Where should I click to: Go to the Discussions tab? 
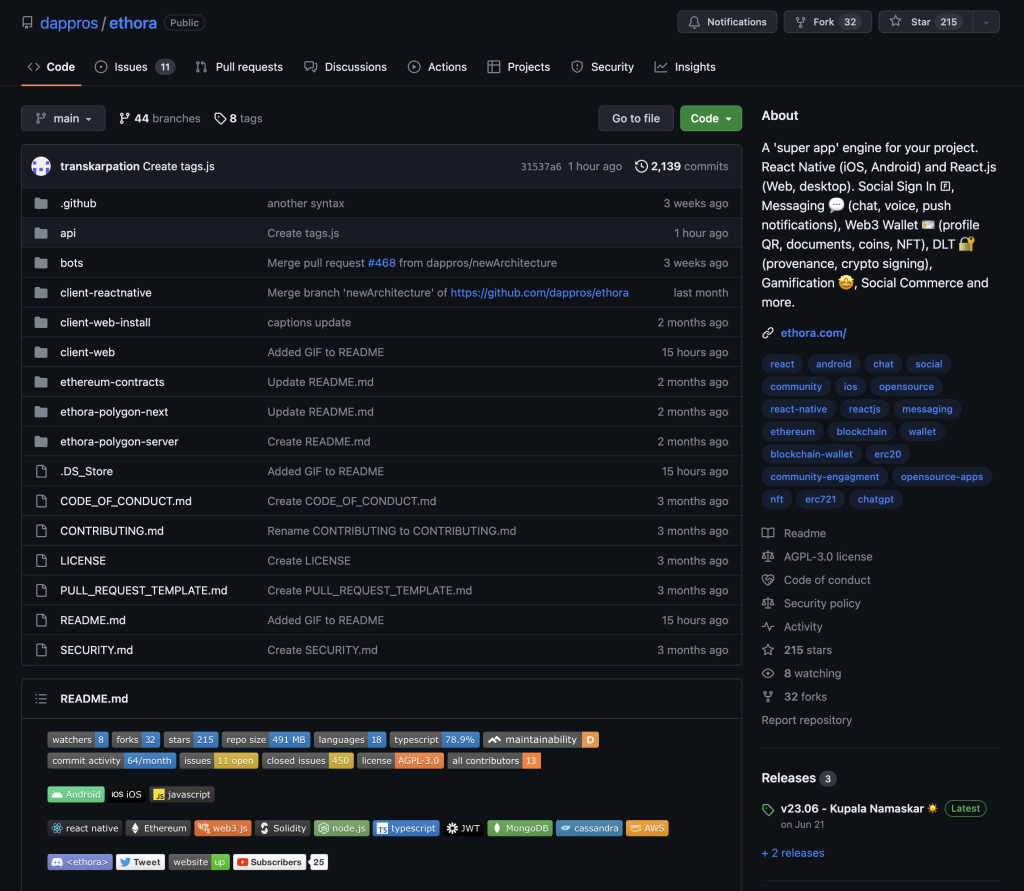coord(345,67)
